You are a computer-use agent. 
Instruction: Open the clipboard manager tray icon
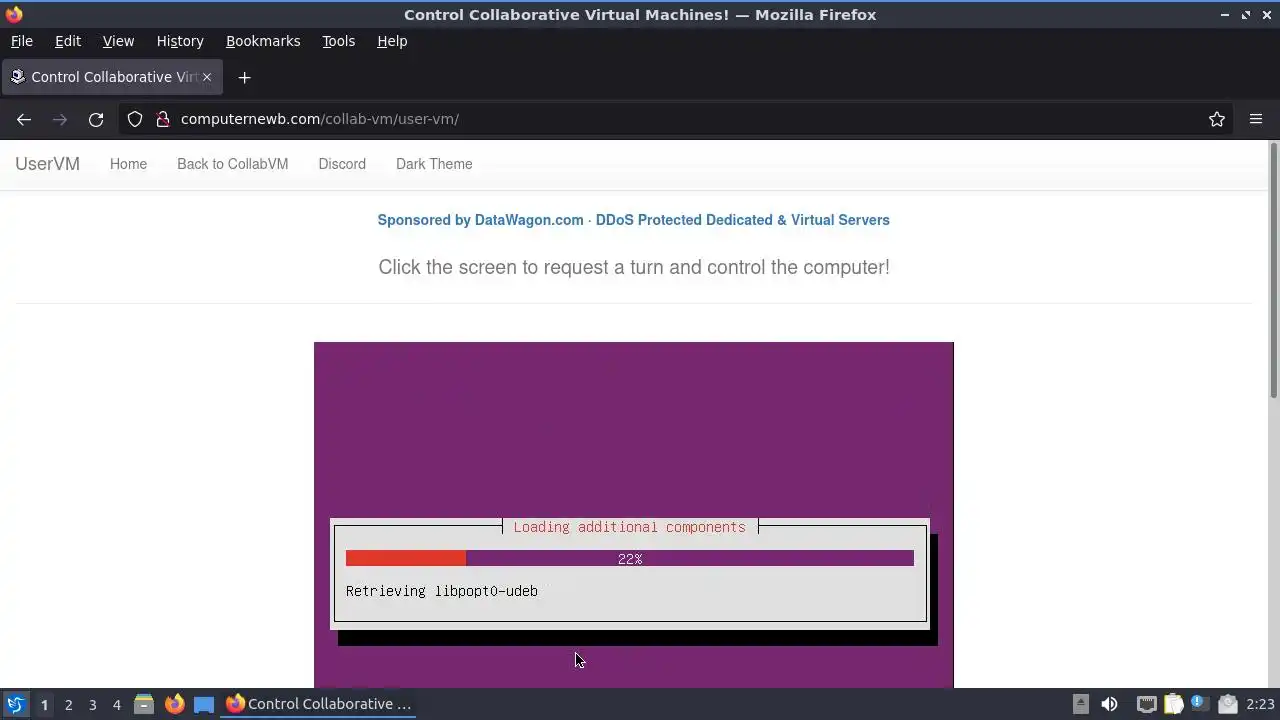1173,704
